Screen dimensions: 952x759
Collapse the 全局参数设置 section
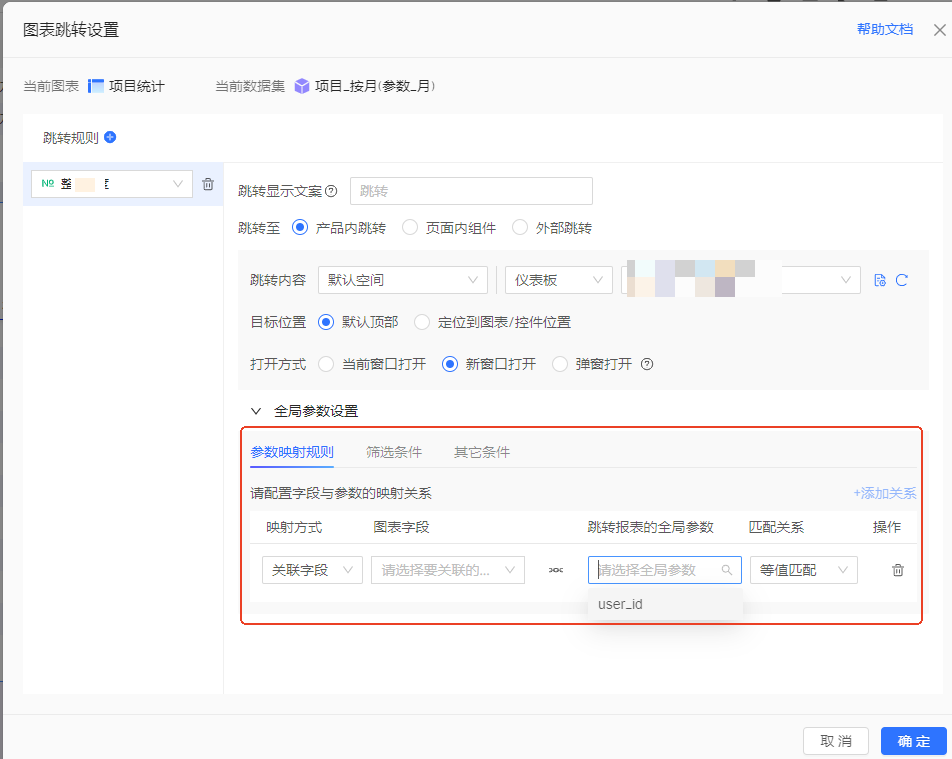coord(256,411)
